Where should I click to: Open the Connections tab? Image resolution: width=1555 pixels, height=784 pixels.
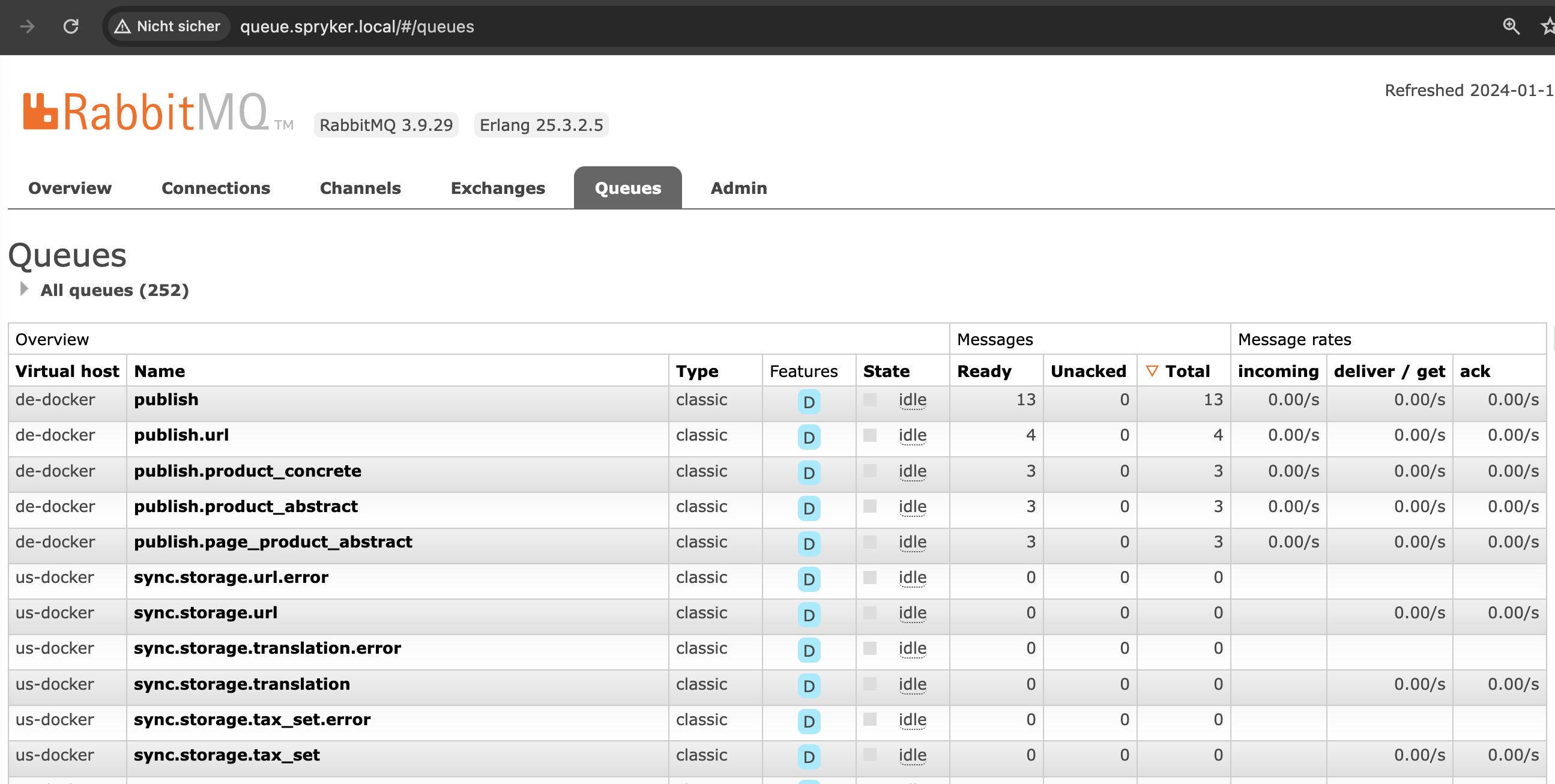[x=216, y=188]
